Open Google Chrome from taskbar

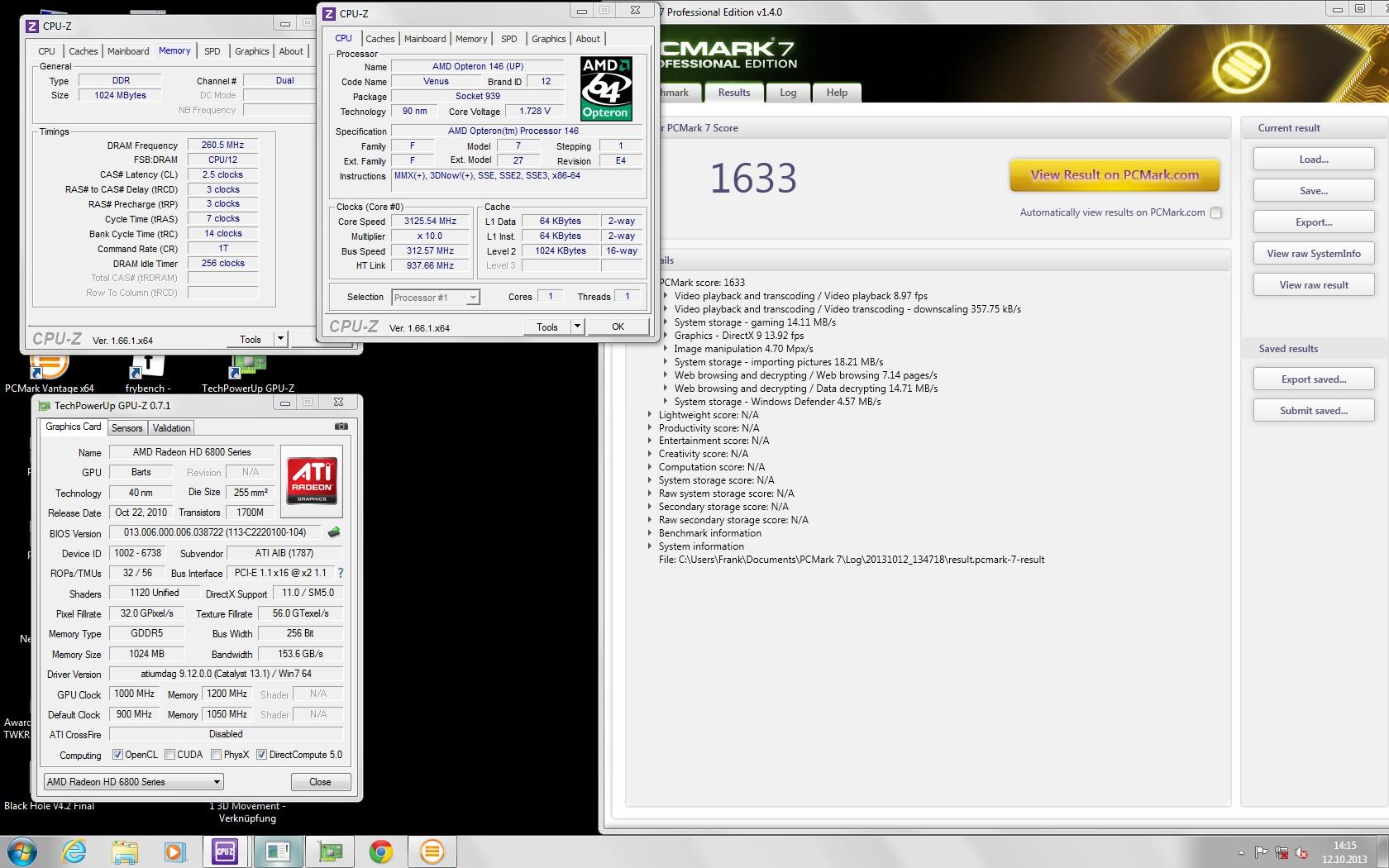(380, 851)
